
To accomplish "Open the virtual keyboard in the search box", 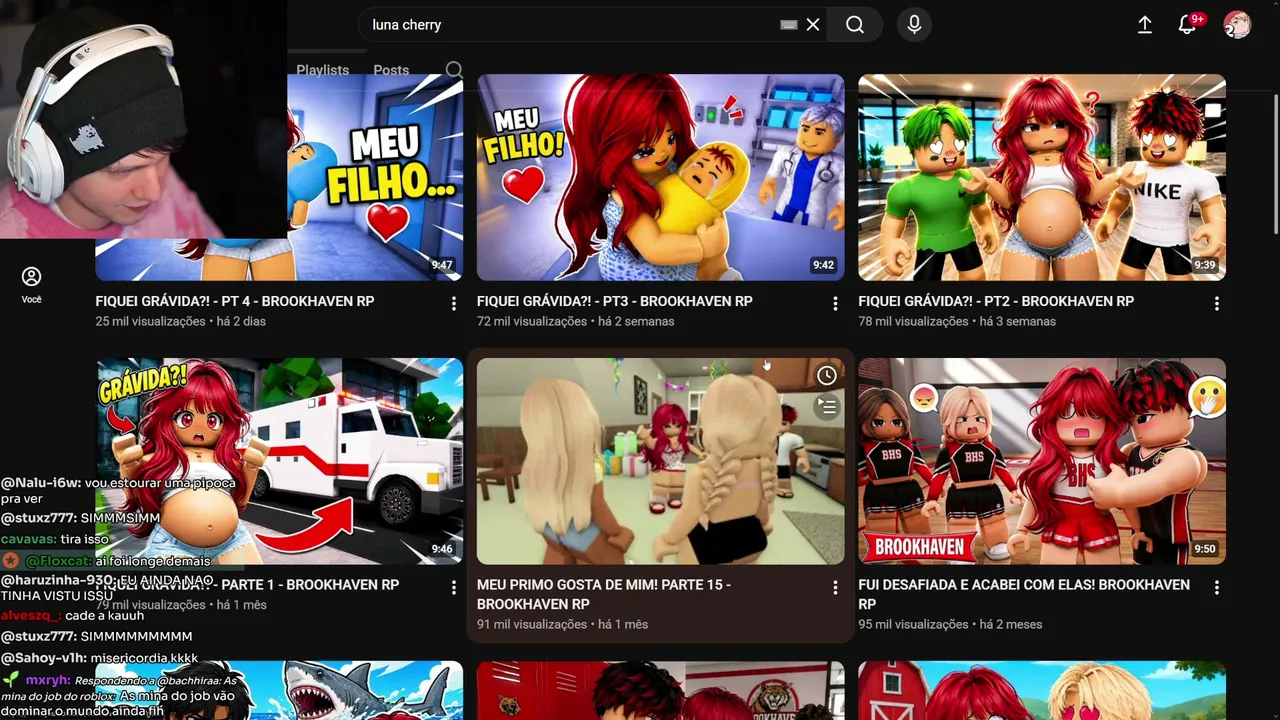I will [789, 25].
